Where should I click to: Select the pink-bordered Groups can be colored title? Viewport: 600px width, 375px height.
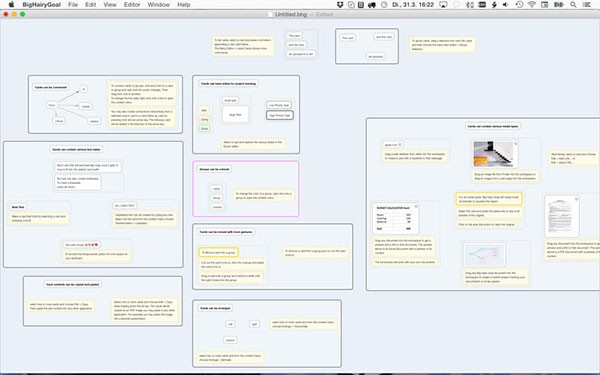(214, 169)
